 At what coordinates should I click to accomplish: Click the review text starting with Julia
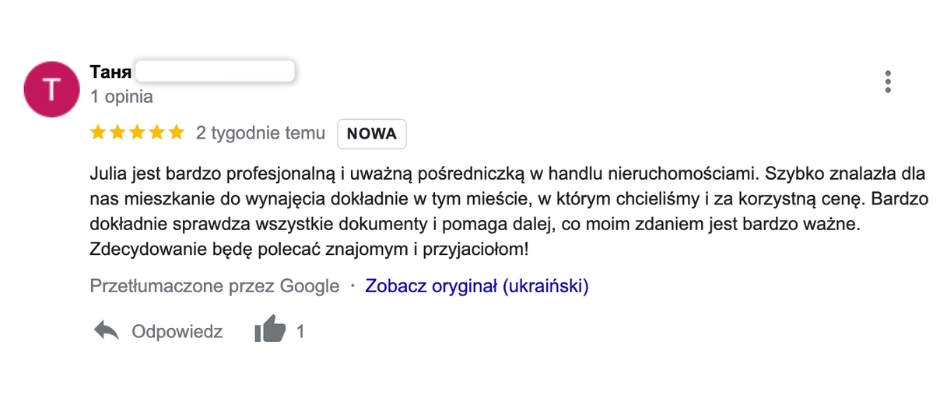[x=509, y=211]
